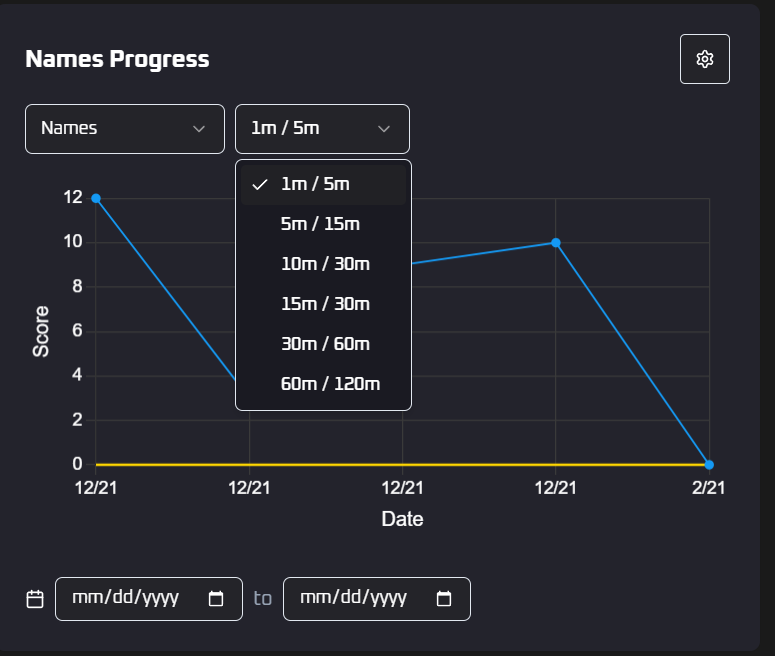Click the data point at 2/21 with score 0

[709, 465]
